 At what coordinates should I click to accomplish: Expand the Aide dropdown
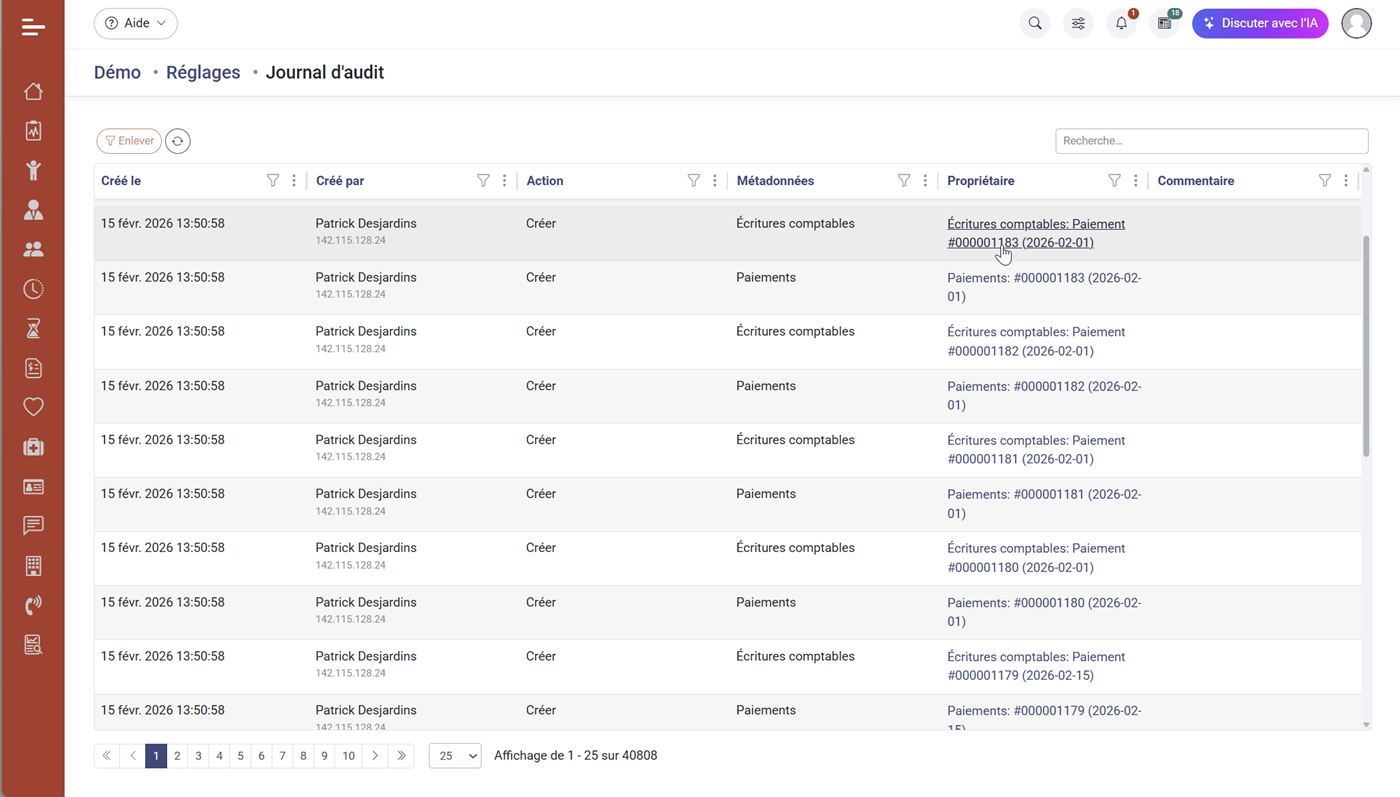(x=136, y=23)
